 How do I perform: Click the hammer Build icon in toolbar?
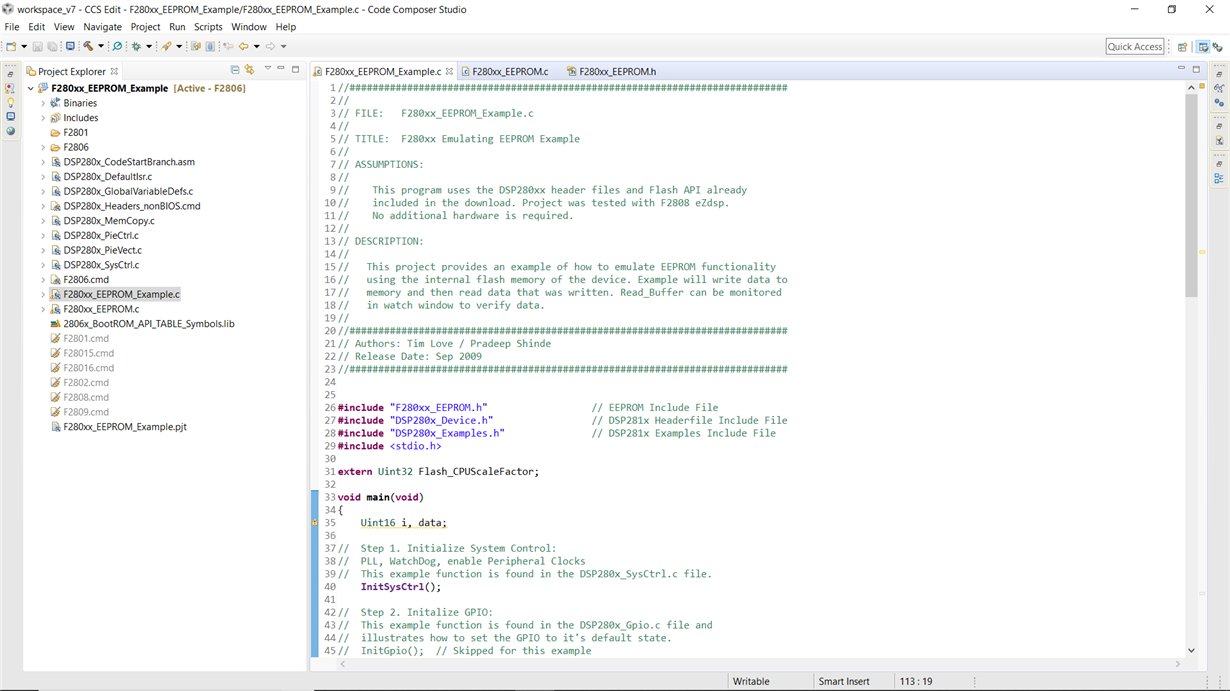[x=88, y=46]
